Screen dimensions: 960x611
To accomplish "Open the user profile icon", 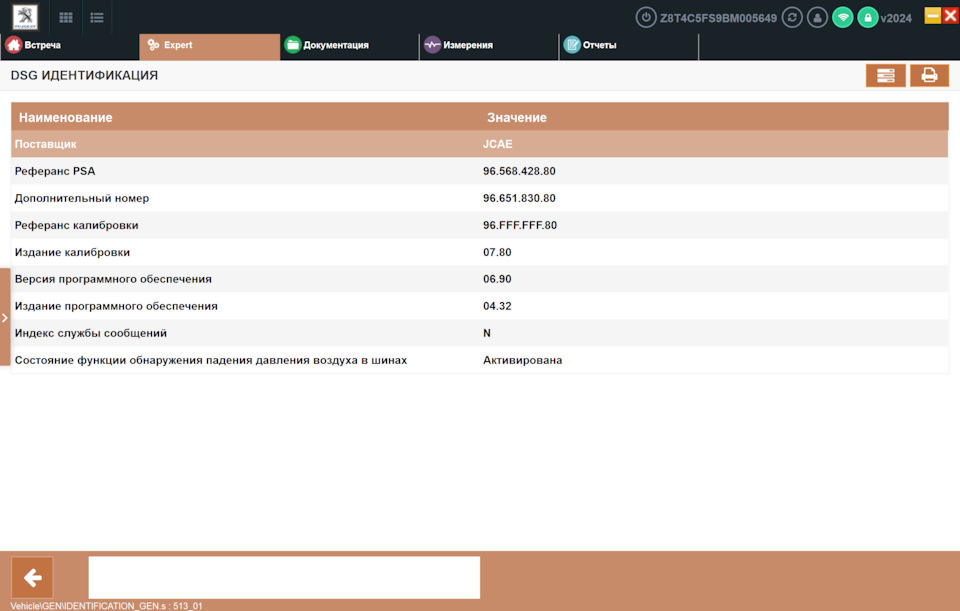I will [x=817, y=17].
